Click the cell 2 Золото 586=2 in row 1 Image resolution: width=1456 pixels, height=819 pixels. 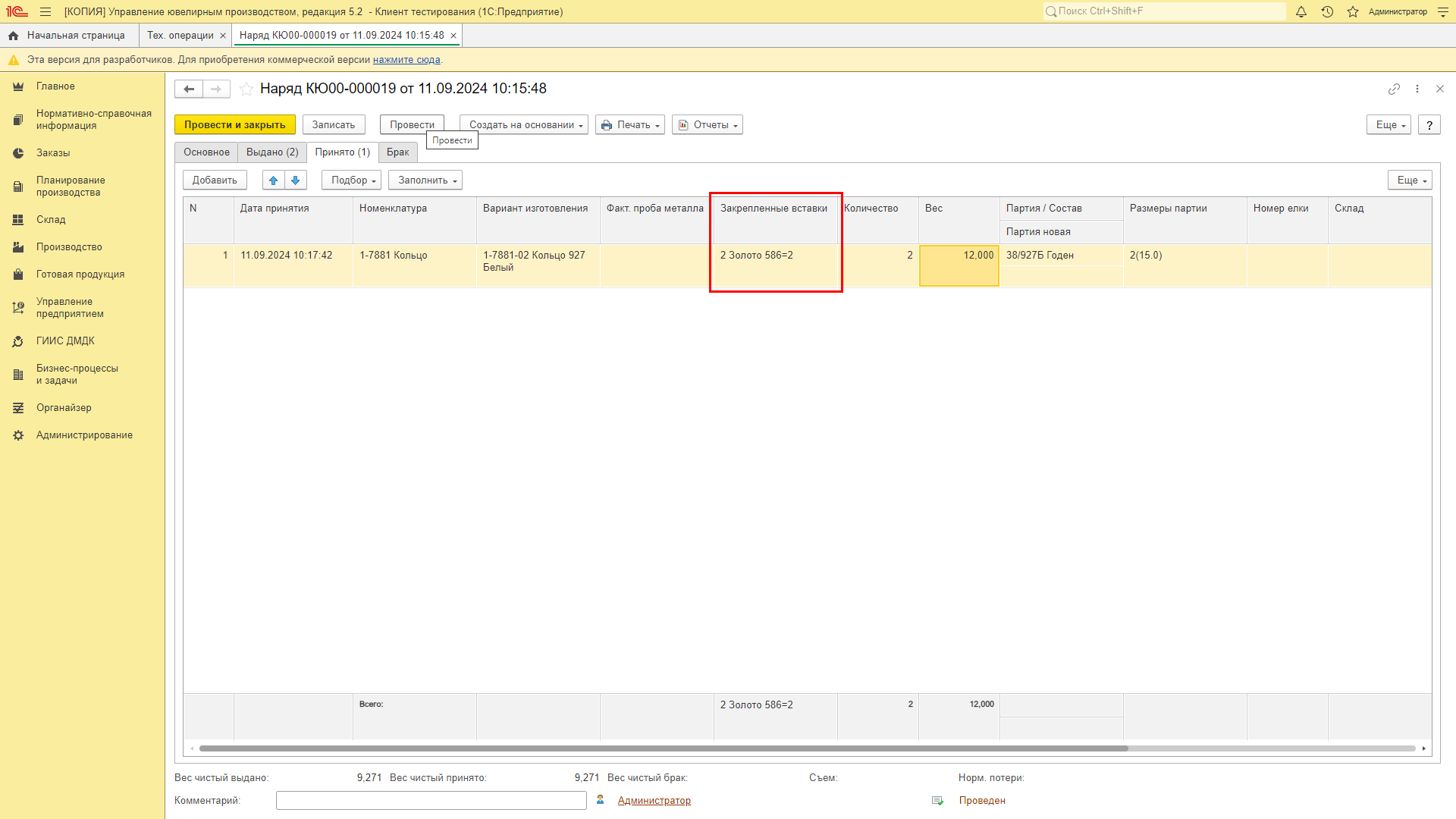click(x=775, y=265)
